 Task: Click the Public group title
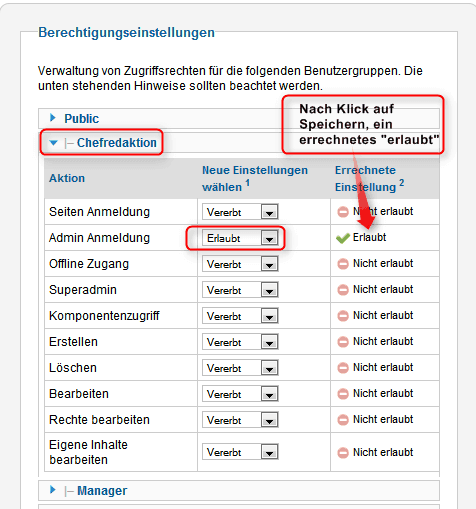pos(82,119)
